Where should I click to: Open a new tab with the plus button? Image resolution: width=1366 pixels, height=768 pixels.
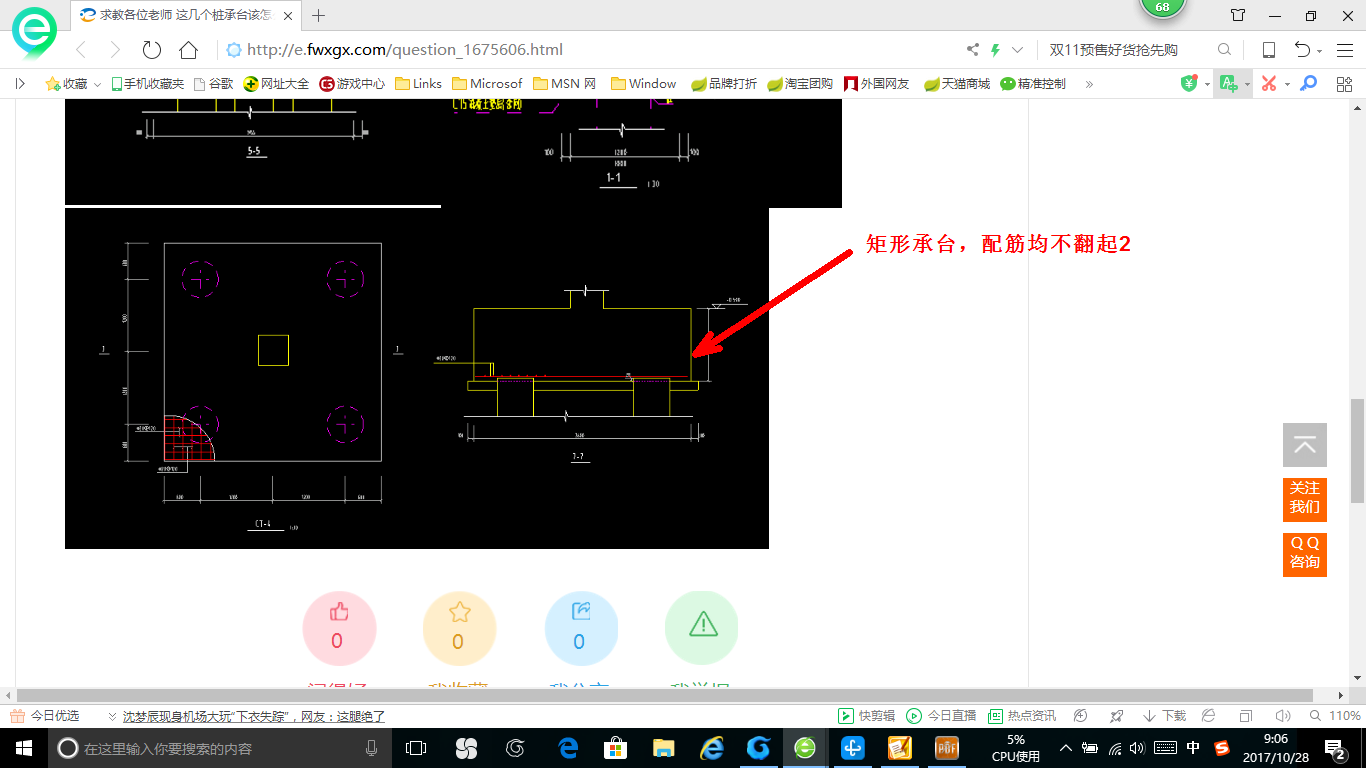[319, 15]
